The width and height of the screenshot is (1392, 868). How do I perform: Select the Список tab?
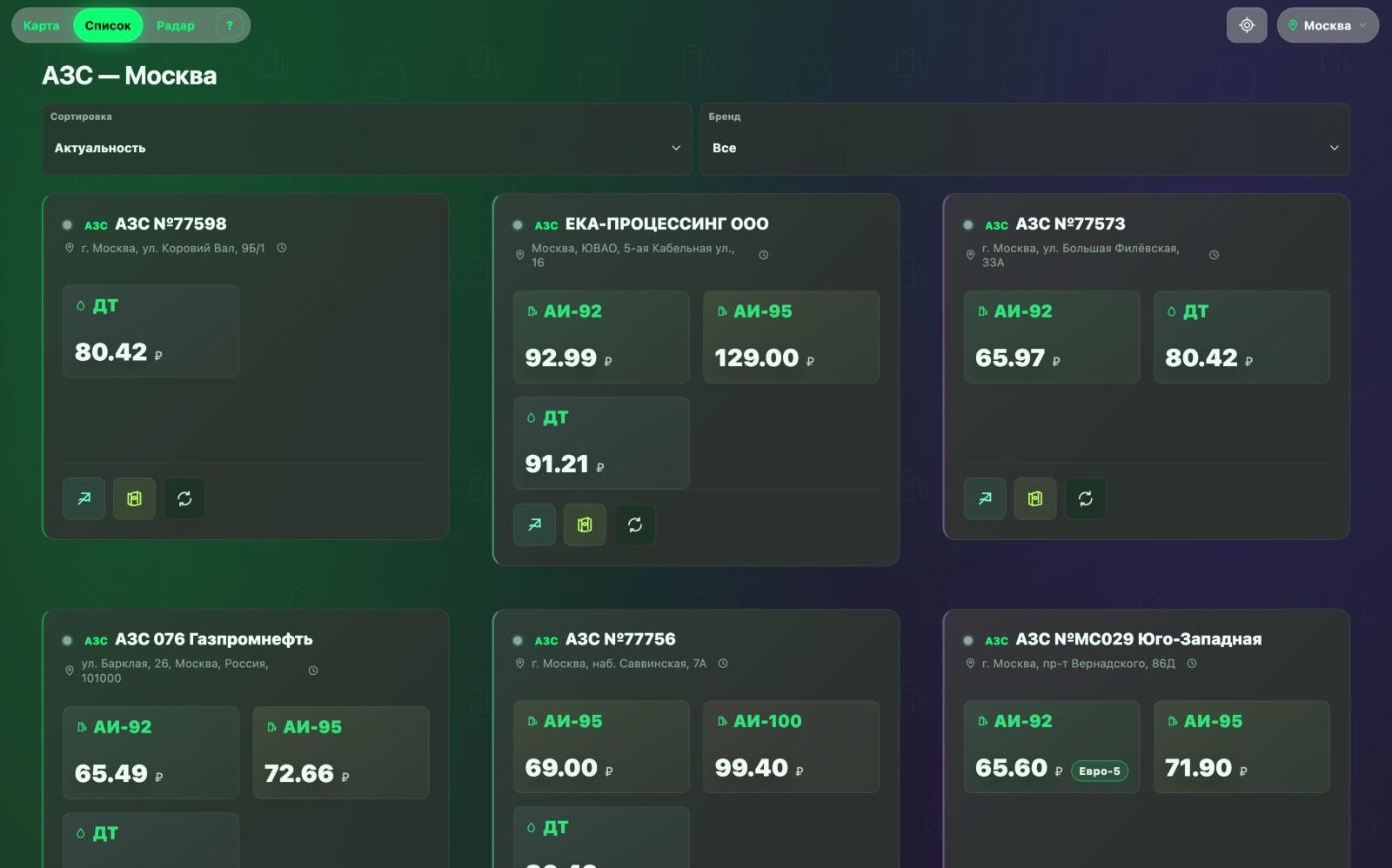[108, 25]
